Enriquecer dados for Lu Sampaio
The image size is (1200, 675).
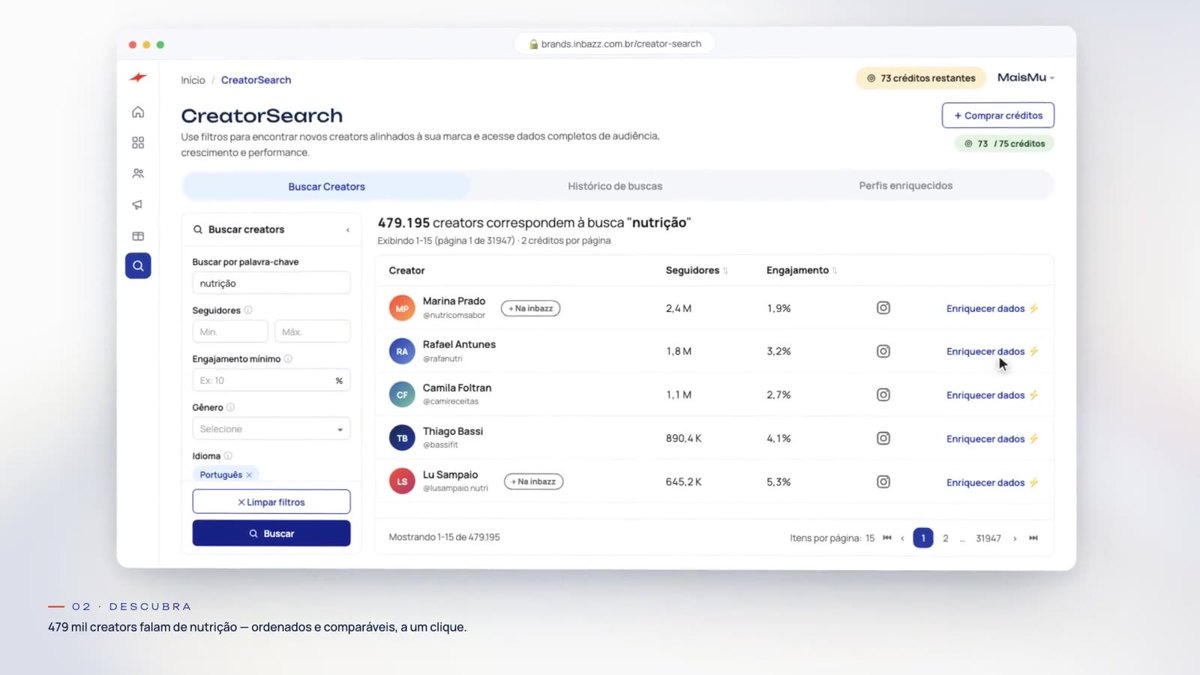pos(993,482)
